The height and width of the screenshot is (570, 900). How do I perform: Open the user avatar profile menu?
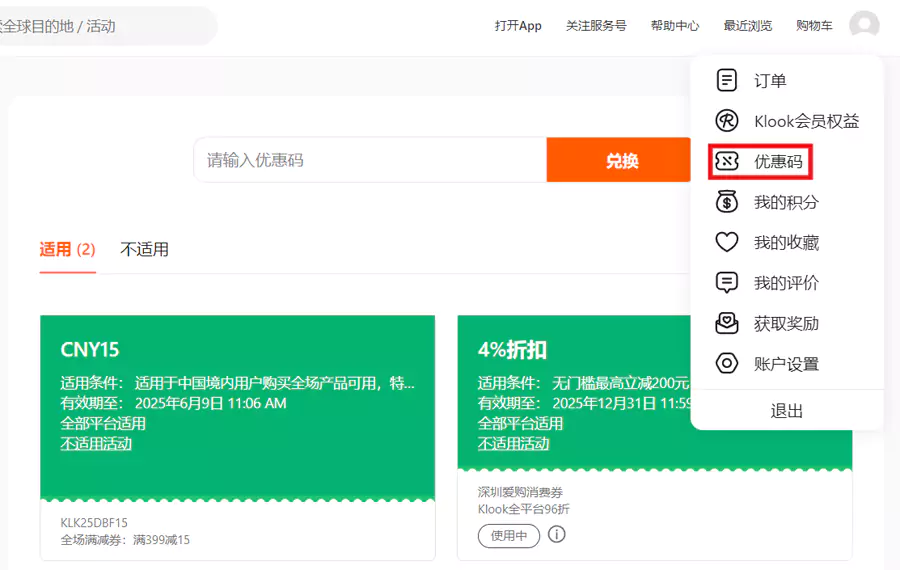[864, 26]
